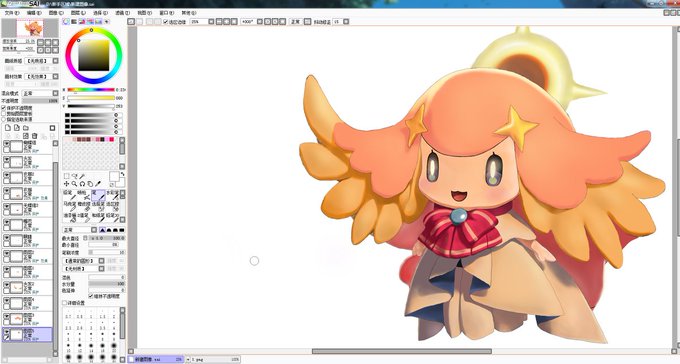The width and height of the screenshot is (680, 364).
Task: Show the HSV sliders panel icon
Action: click(x=82, y=22)
